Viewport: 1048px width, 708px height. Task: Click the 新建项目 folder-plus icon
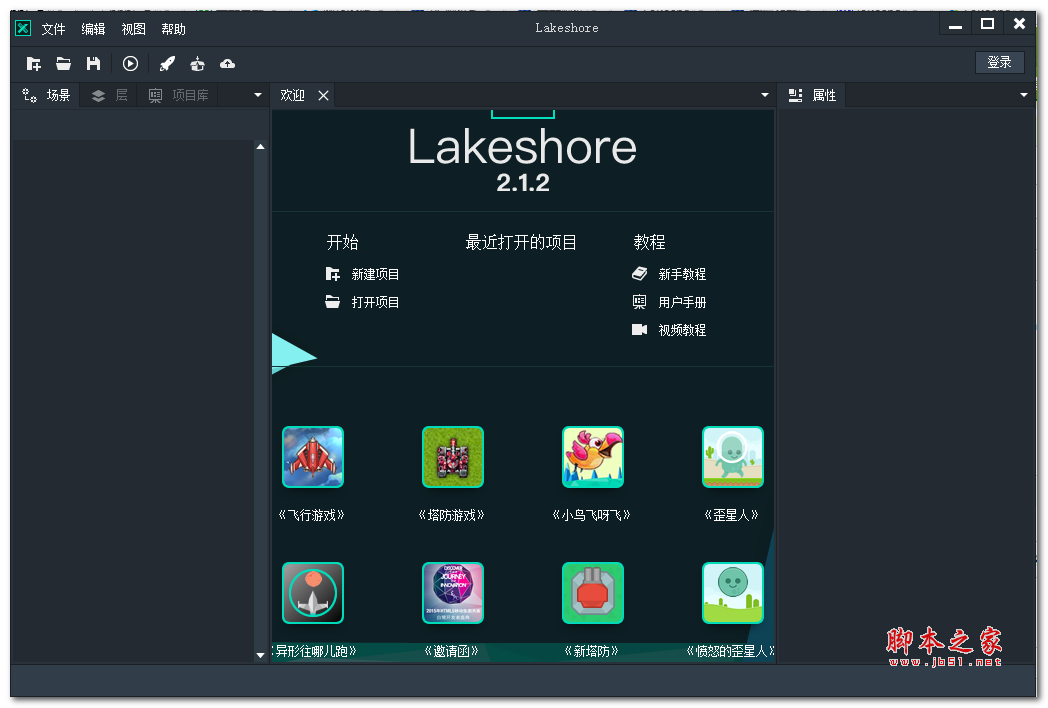pyautogui.click(x=332, y=274)
